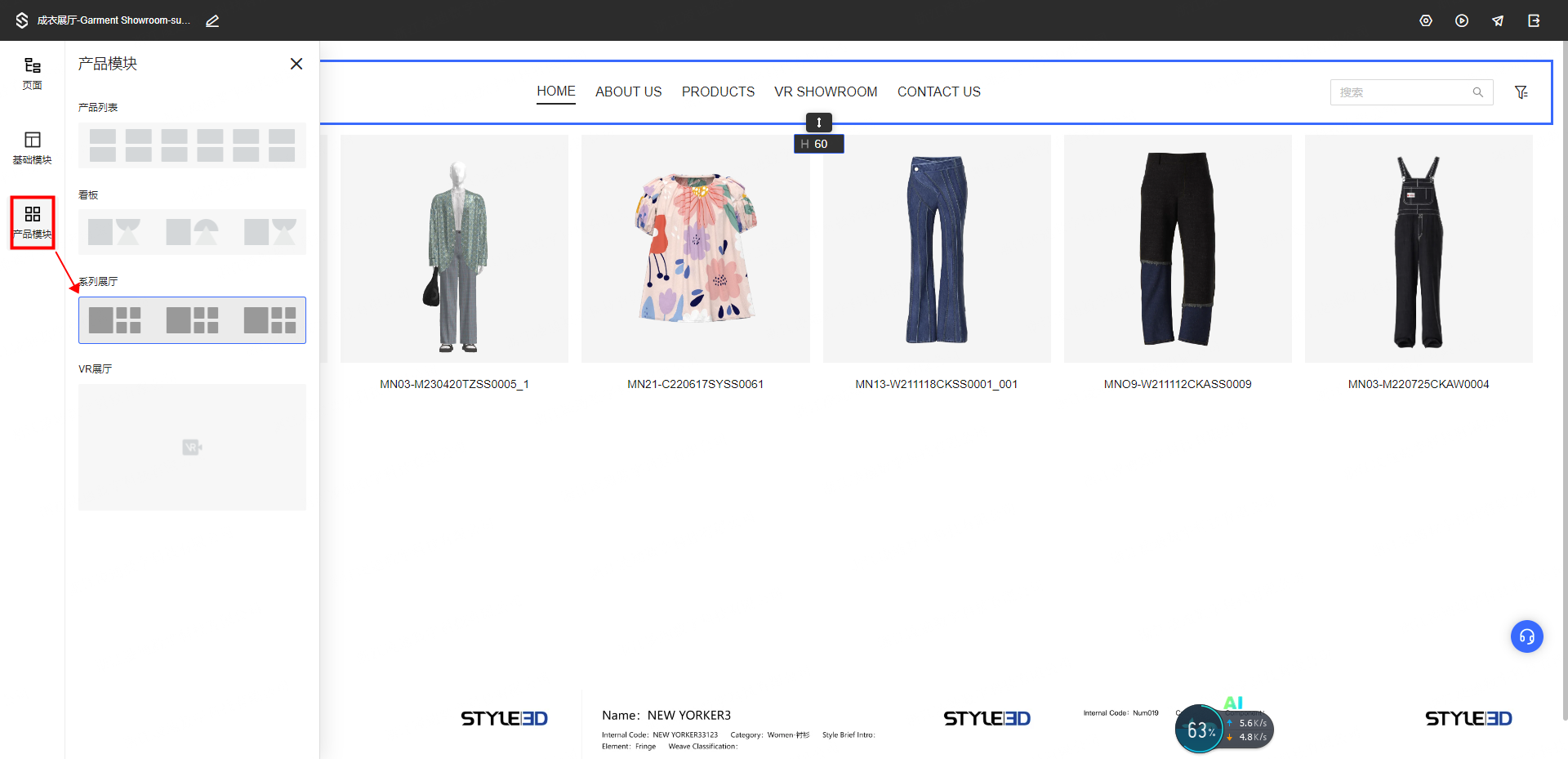Open the black overalls product image

pyautogui.click(x=1419, y=249)
